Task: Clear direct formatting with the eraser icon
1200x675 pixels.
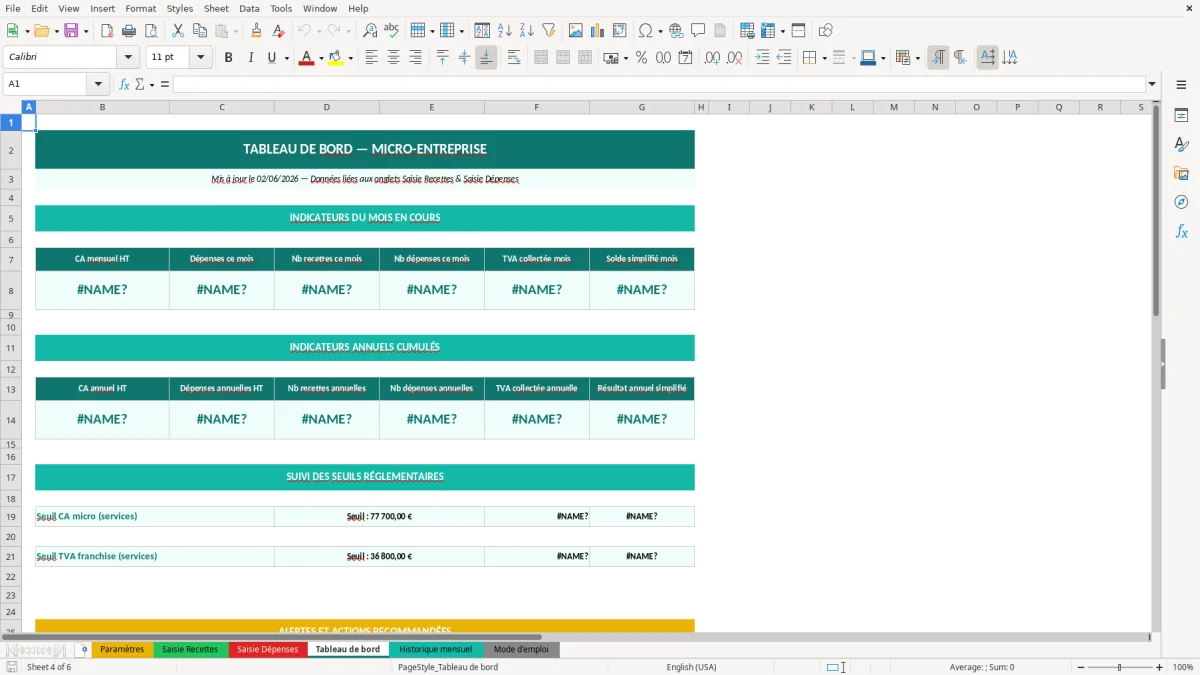Action: [279, 31]
